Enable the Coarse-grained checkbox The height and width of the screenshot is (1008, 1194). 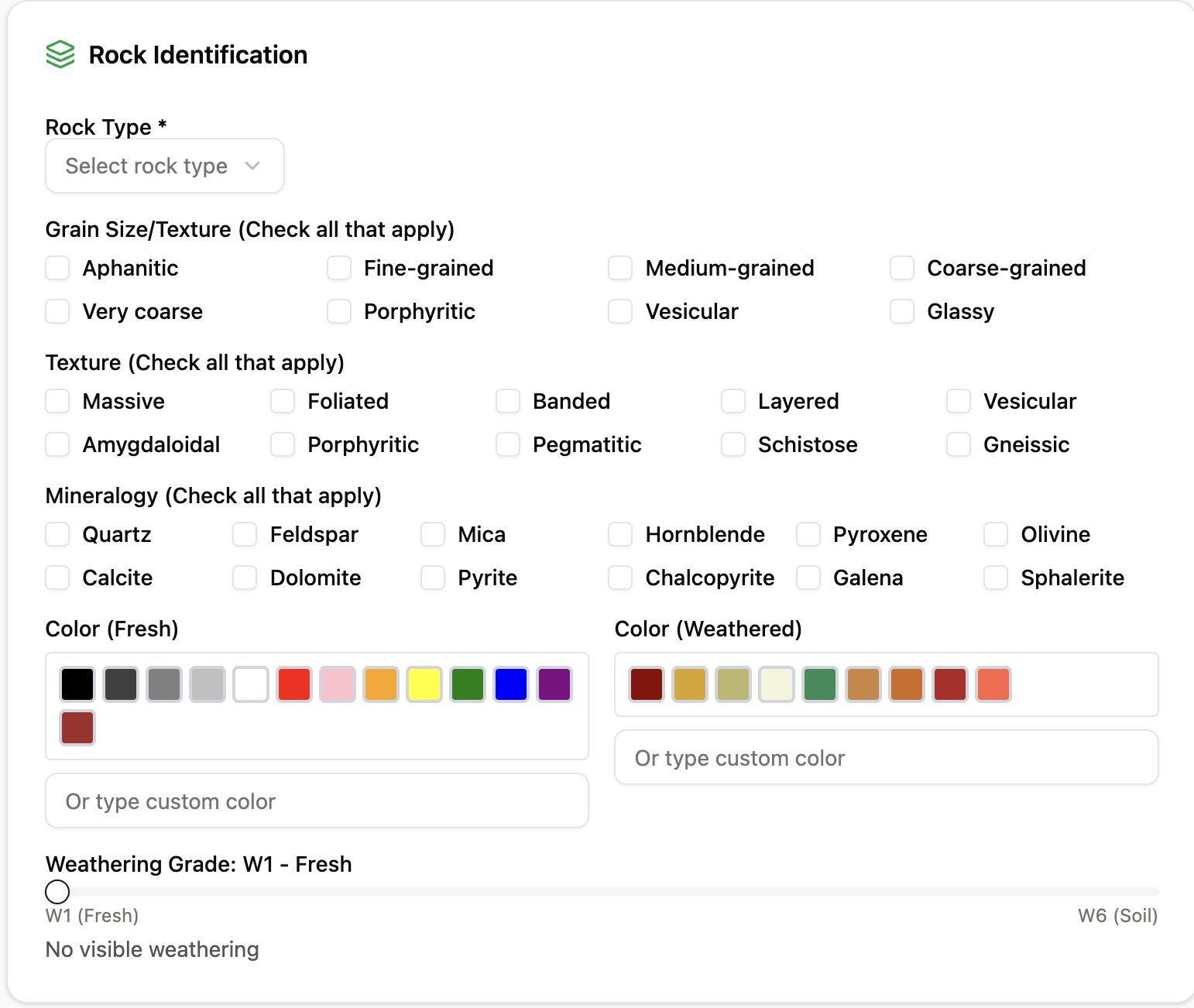pos(902,268)
